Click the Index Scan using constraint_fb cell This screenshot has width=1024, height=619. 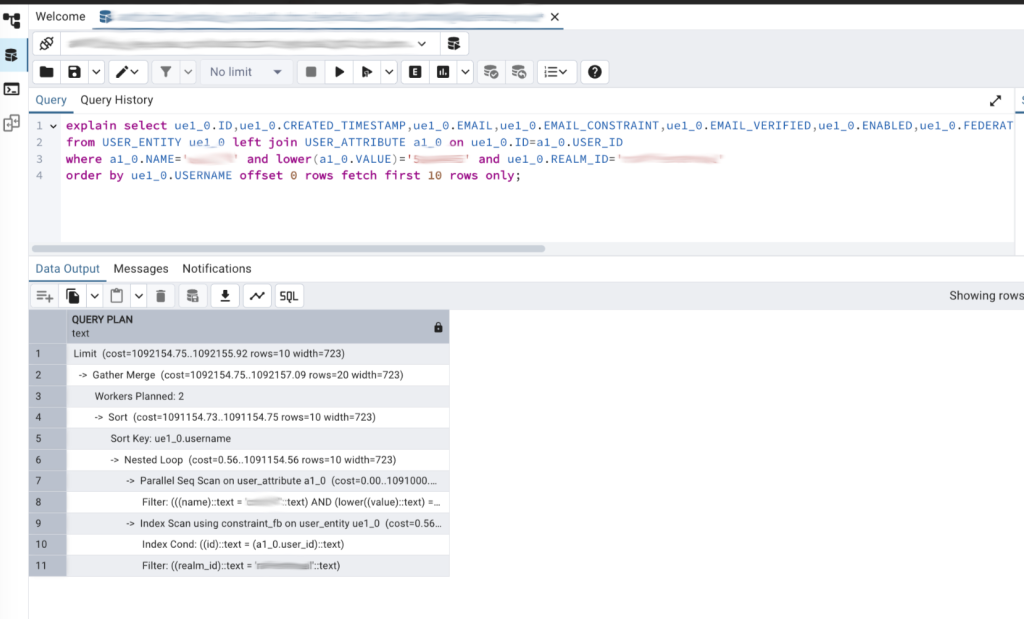click(257, 524)
